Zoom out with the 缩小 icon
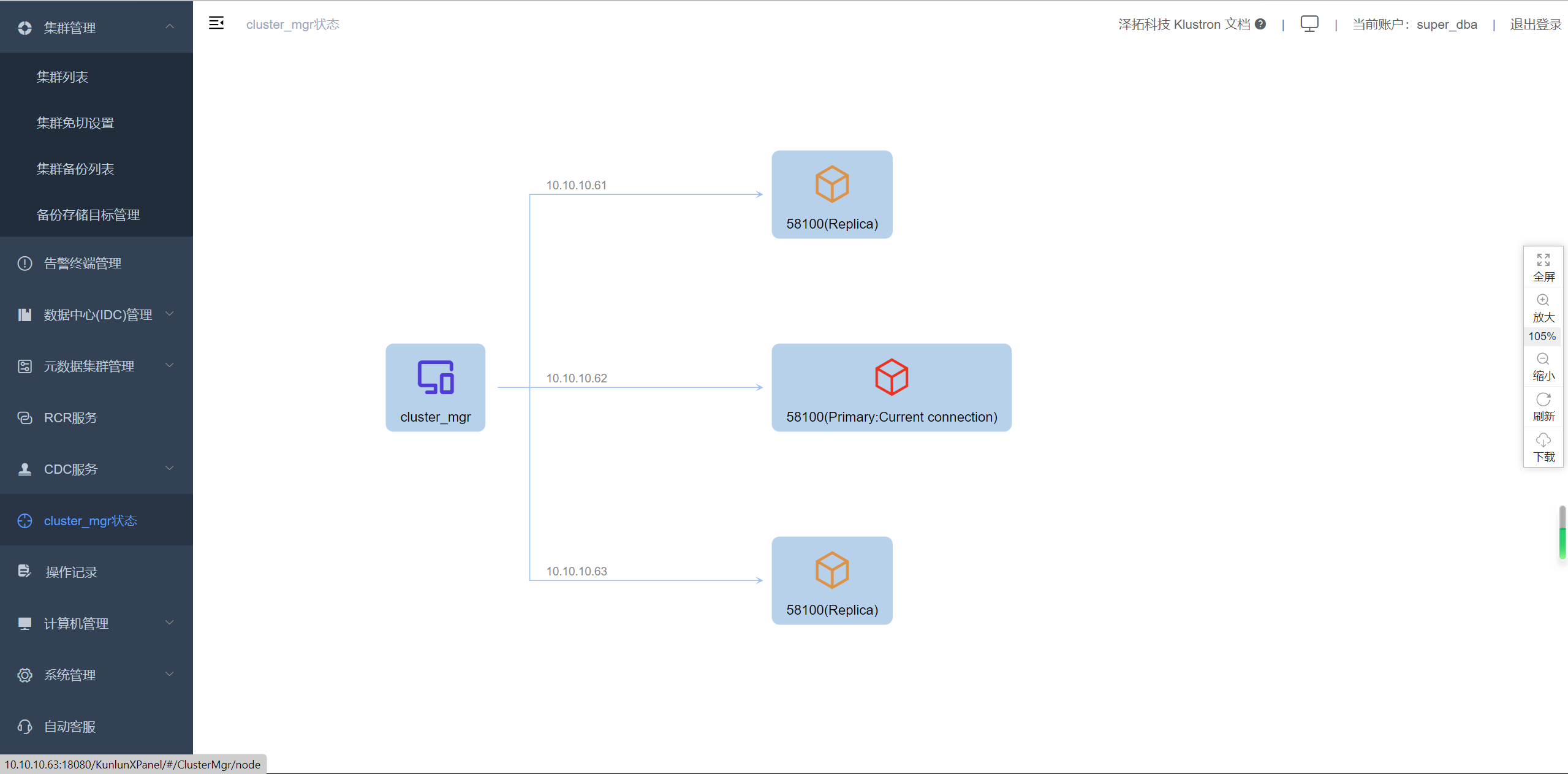 pyautogui.click(x=1543, y=359)
